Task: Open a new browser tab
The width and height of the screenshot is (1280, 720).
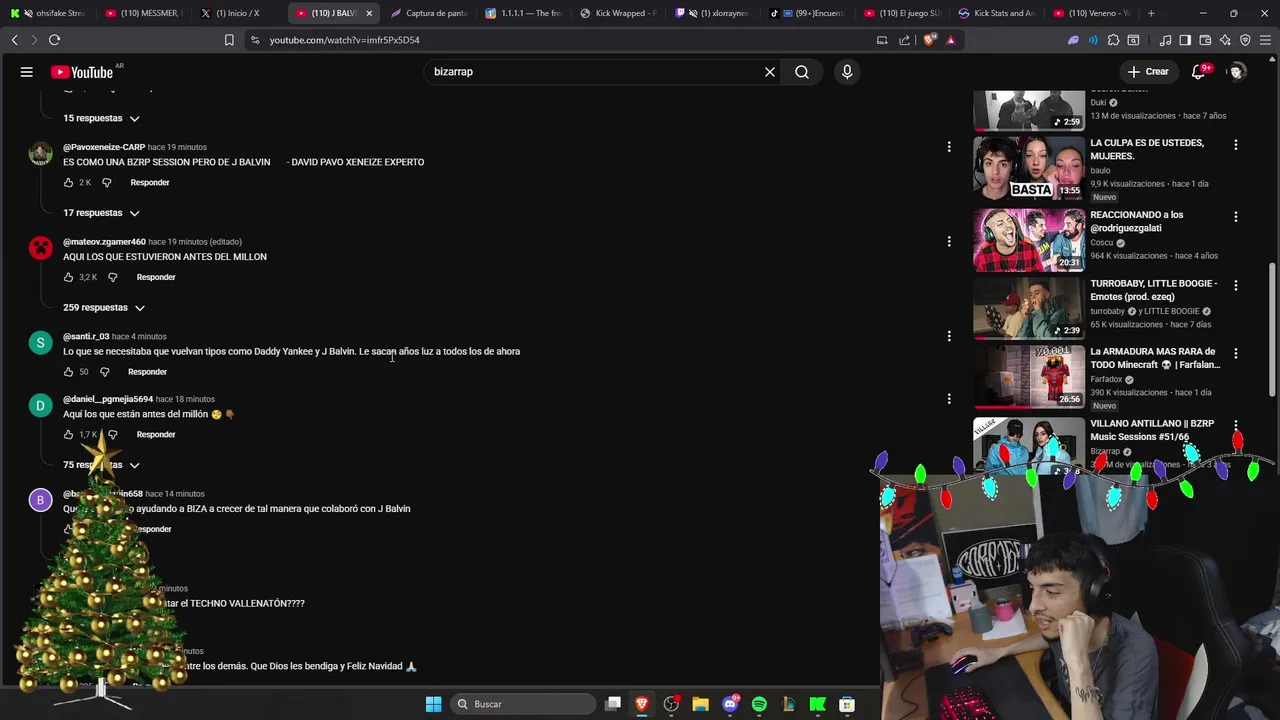Action: point(1151,13)
